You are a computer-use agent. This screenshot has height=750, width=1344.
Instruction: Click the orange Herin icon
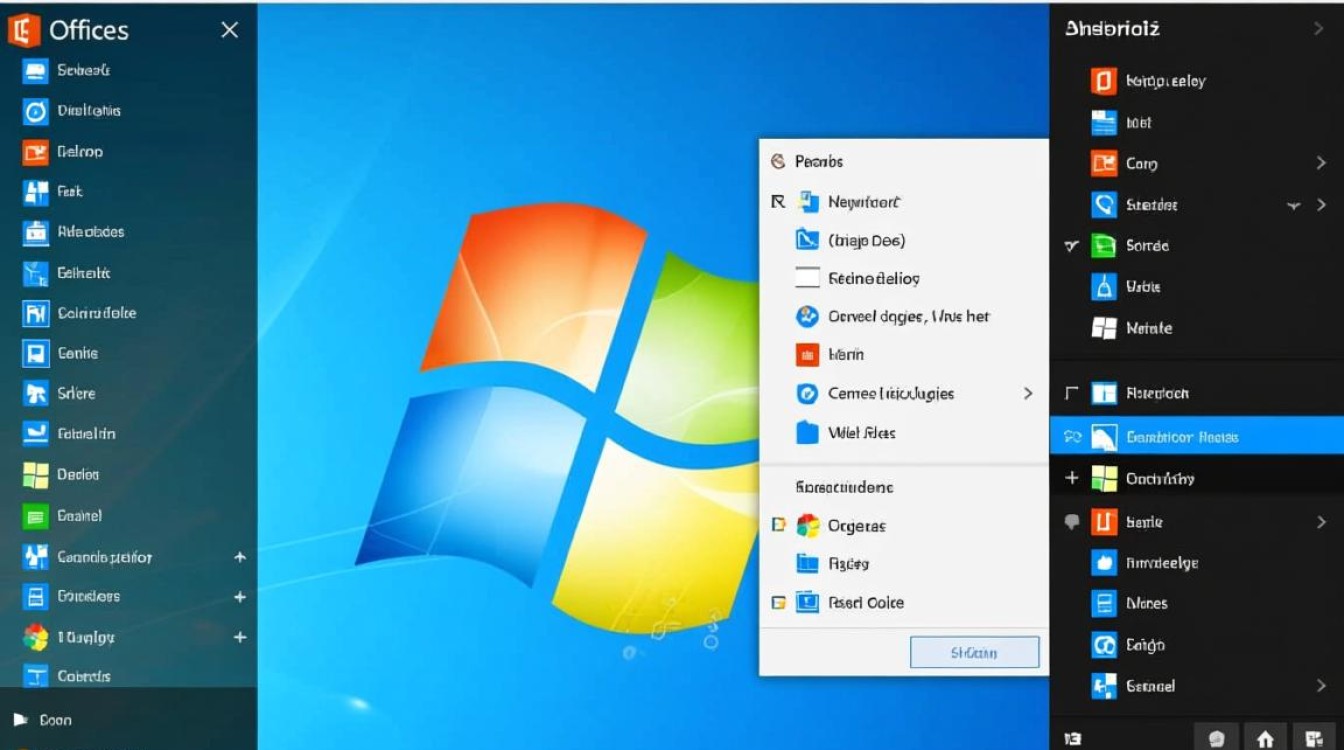point(807,355)
